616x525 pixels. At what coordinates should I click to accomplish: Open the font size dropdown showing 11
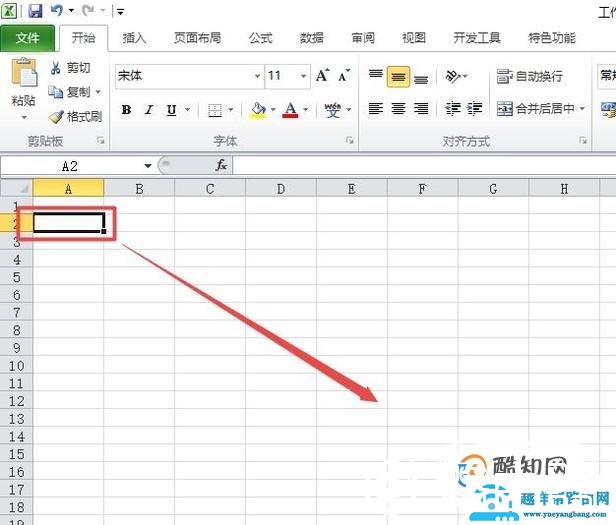303,75
